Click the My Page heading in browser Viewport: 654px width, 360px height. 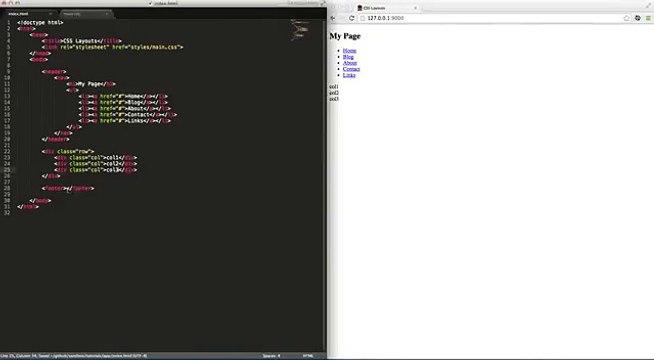(345, 36)
